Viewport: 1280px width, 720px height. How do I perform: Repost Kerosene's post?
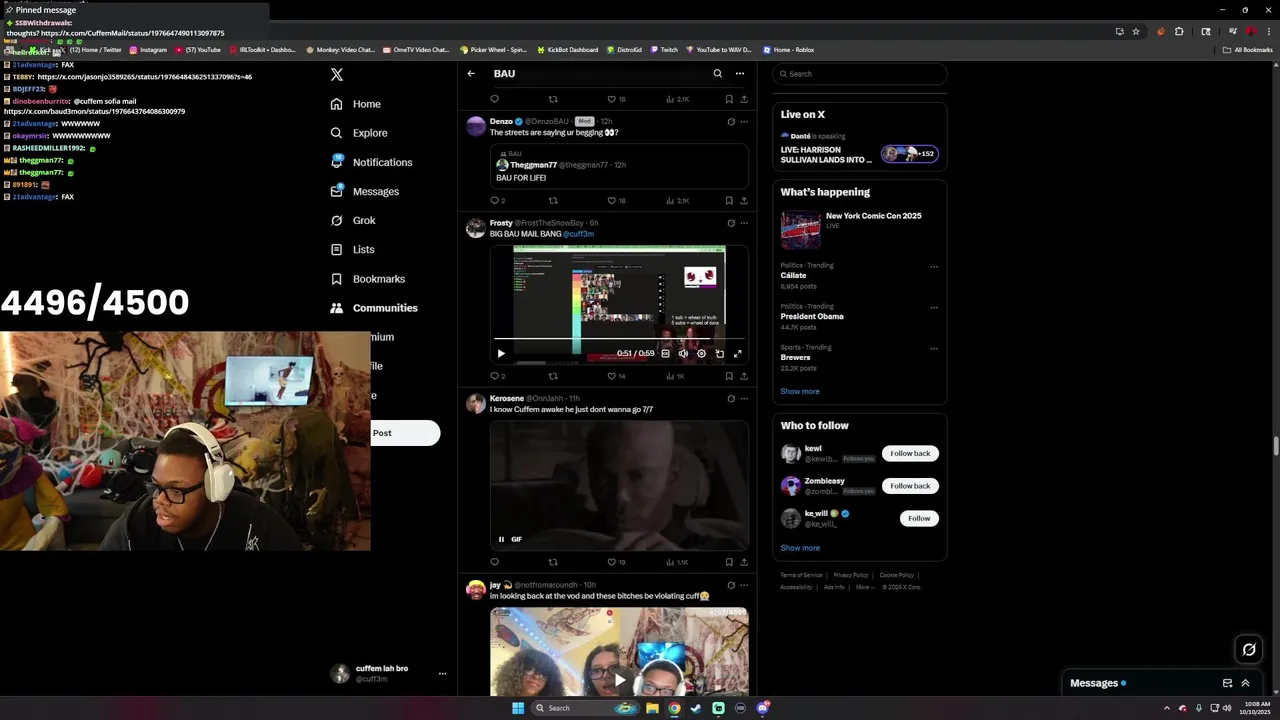[553, 563]
